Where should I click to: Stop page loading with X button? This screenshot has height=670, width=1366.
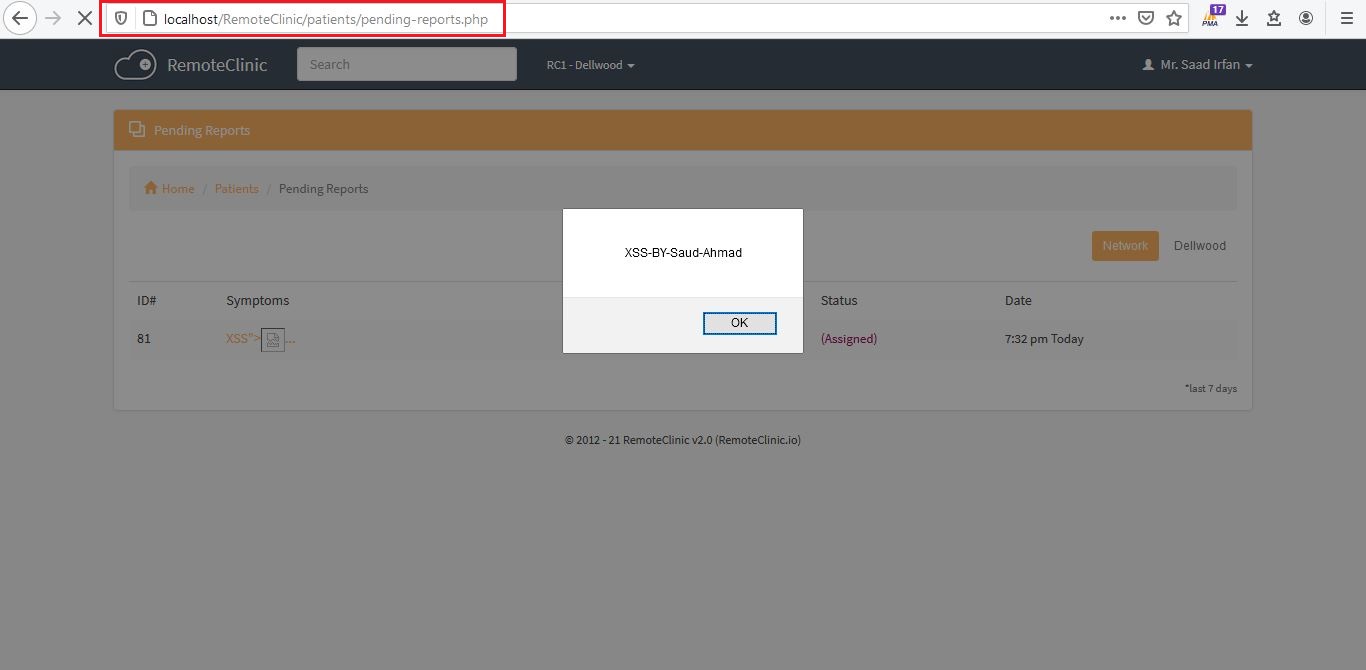[85, 18]
